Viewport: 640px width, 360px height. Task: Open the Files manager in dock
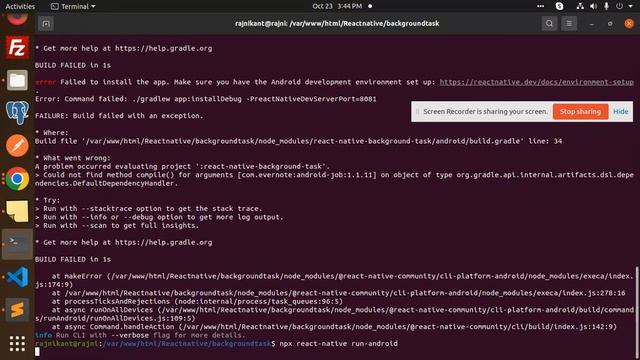[17, 80]
